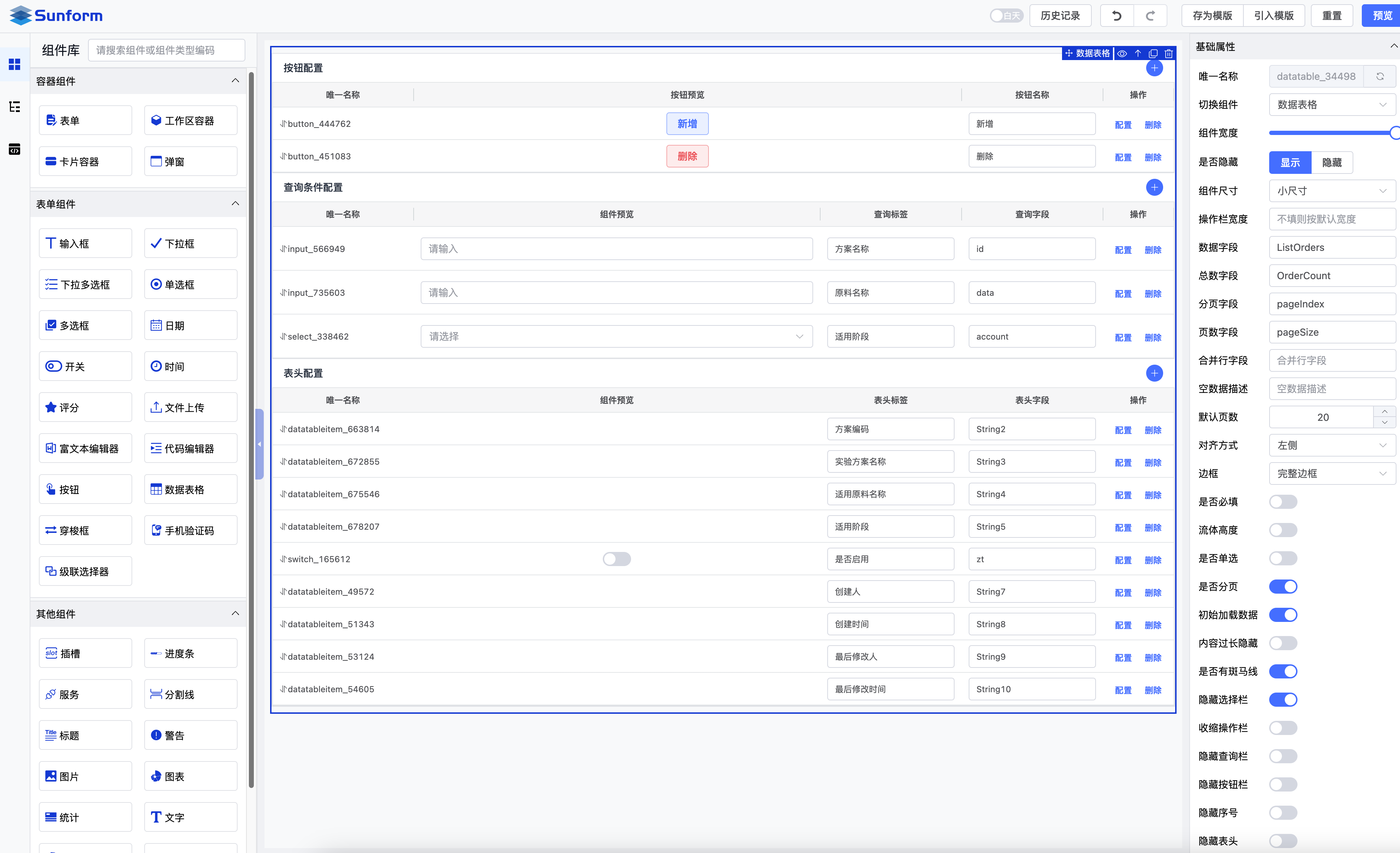The image size is (1400, 853).
Task: Disable the 是否有斑马线 switch
Action: click(x=1283, y=671)
